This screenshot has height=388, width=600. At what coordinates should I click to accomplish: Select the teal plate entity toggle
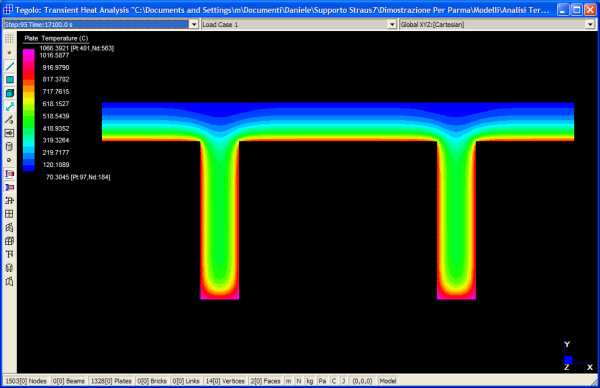[10, 80]
